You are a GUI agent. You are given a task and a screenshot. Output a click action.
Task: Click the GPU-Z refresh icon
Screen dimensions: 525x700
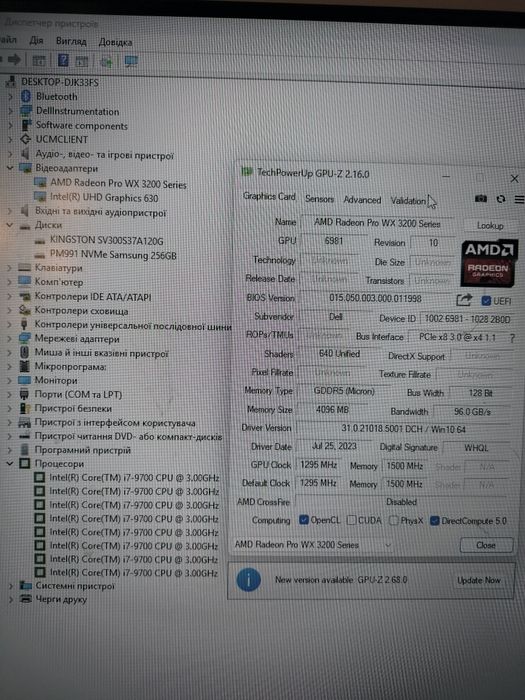[501, 199]
